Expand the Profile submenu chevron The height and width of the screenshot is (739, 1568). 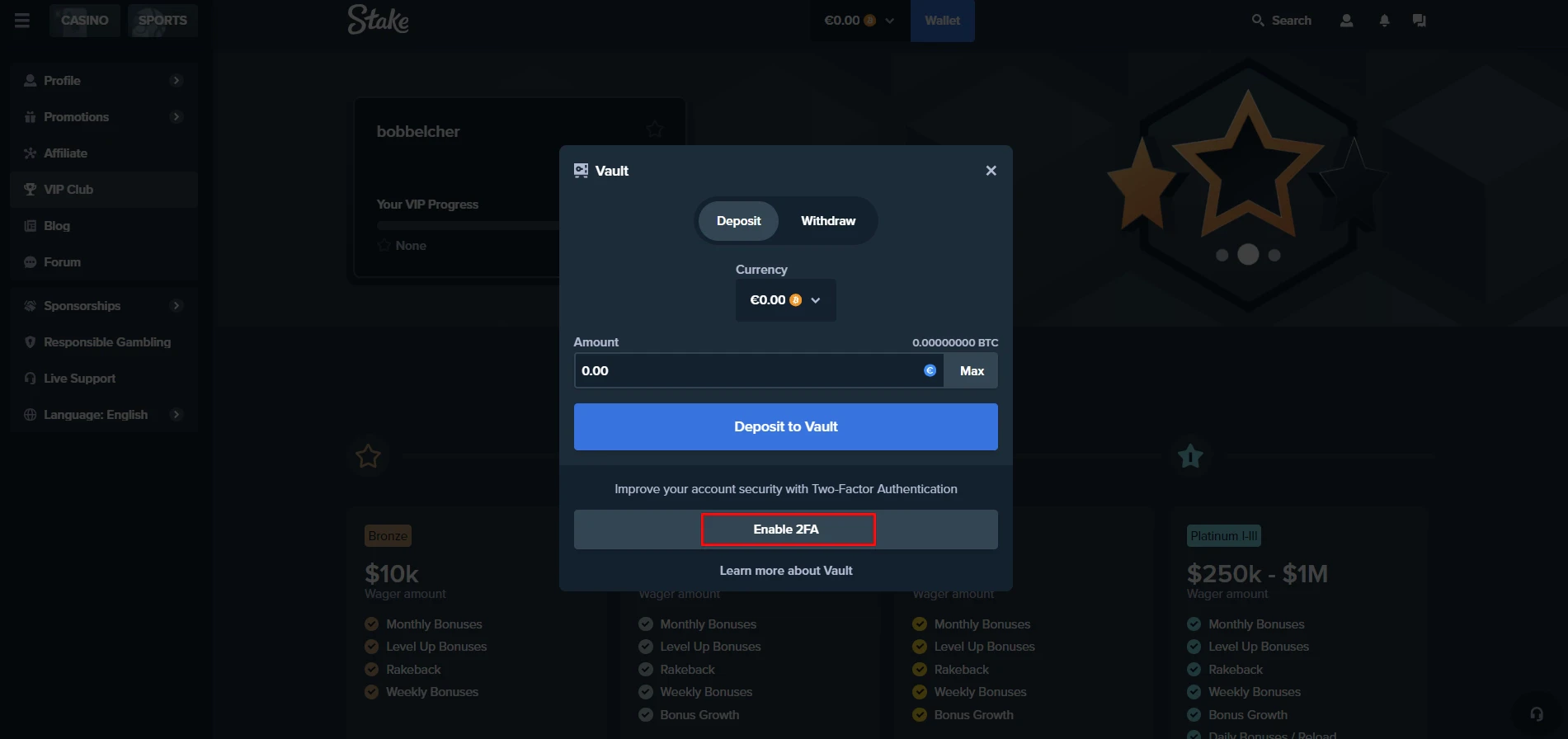coord(176,80)
